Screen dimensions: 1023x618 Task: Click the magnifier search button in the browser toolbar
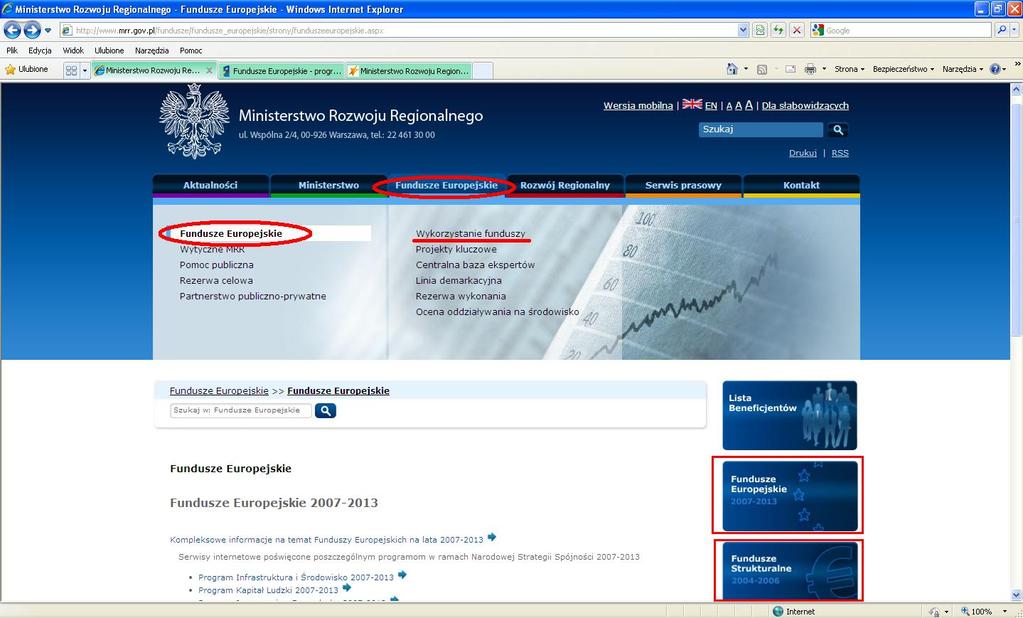1001,30
